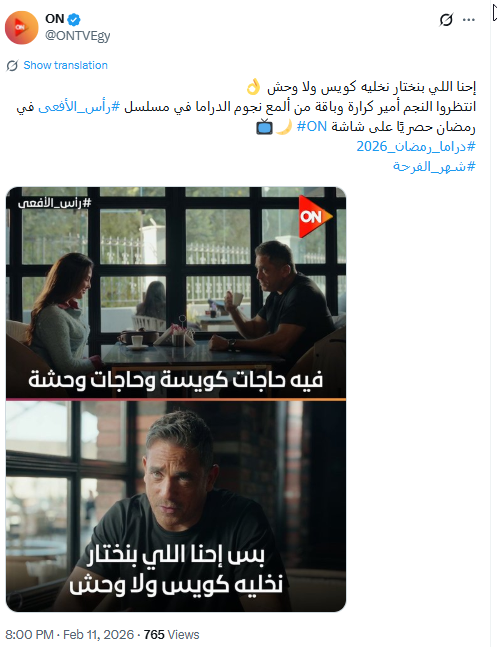Open the #ON hashtag
This screenshot has height=647, width=497.
[312, 127]
